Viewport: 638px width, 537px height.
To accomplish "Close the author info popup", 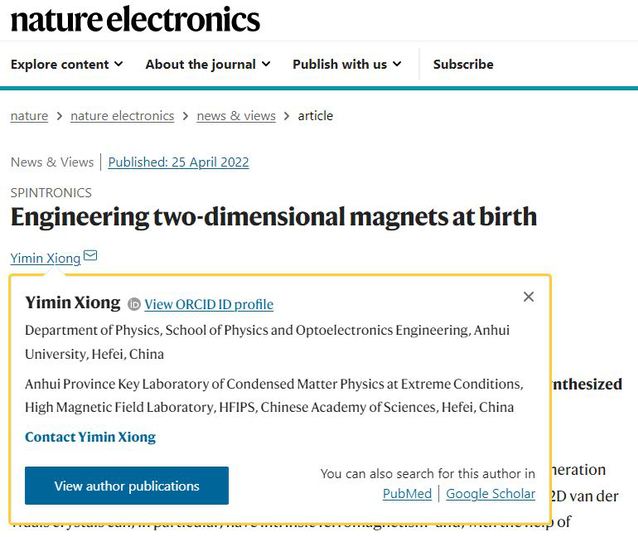I will click(529, 296).
